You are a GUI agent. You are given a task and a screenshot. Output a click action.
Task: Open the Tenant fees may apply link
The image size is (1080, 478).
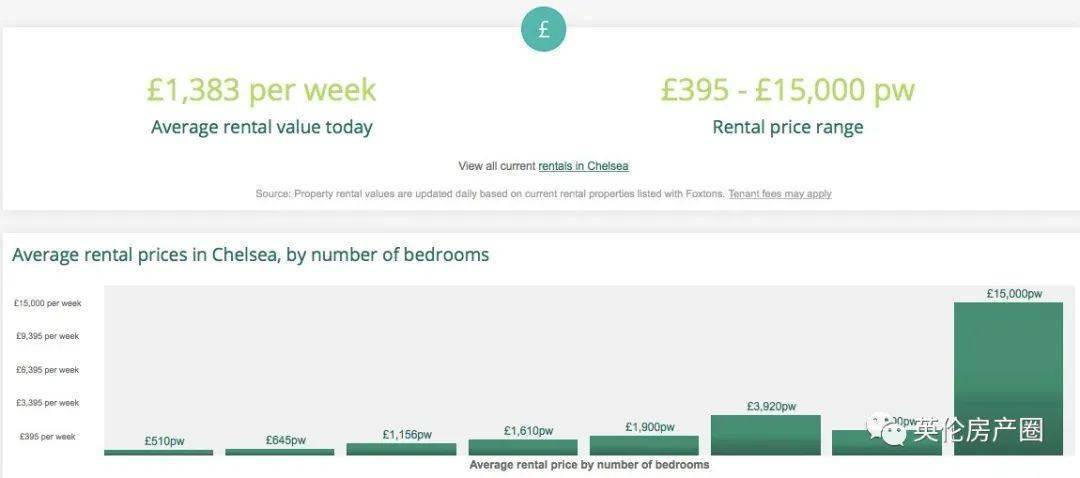(780, 194)
